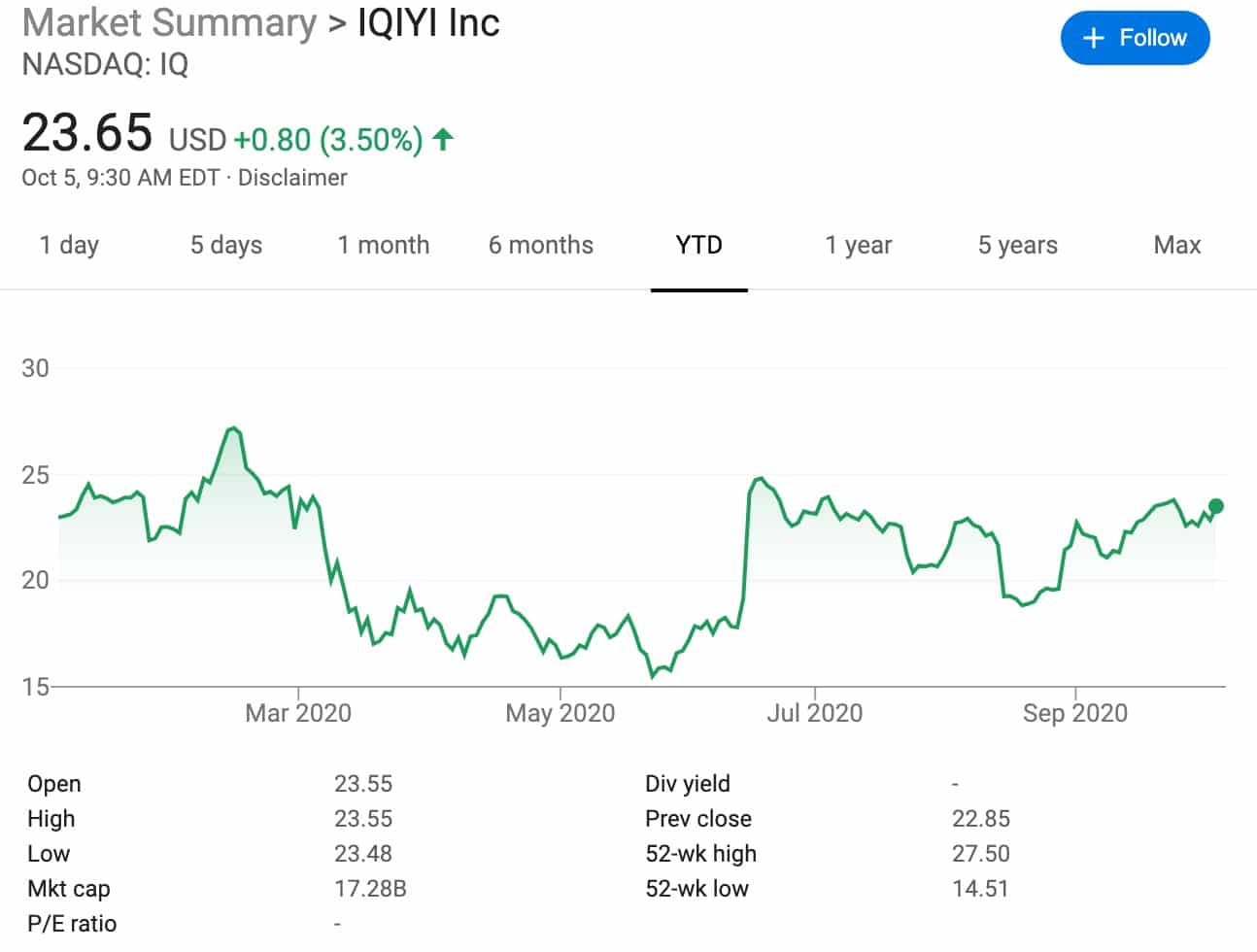The height and width of the screenshot is (952, 1257).
Task: Select the Max time range
Action: point(1176,245)
